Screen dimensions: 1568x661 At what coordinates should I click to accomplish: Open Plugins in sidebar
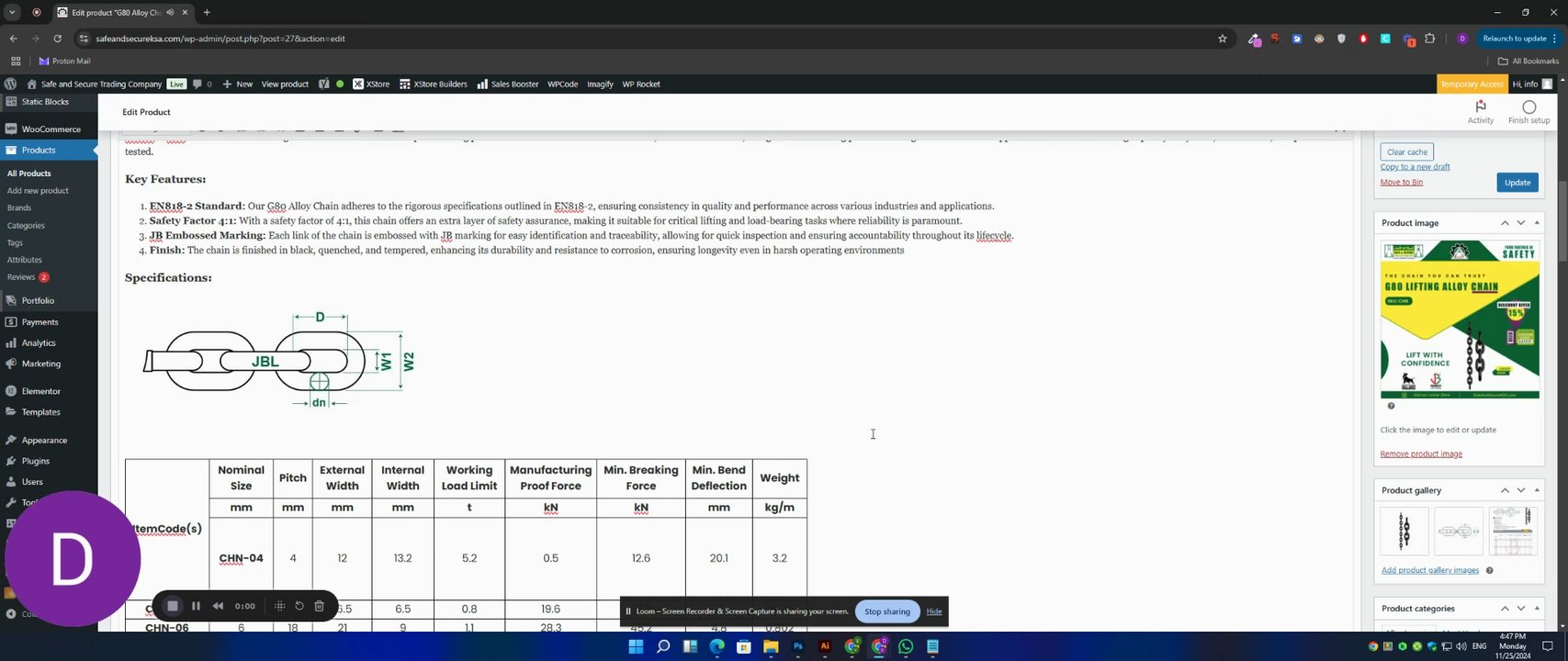click(49, 461)
